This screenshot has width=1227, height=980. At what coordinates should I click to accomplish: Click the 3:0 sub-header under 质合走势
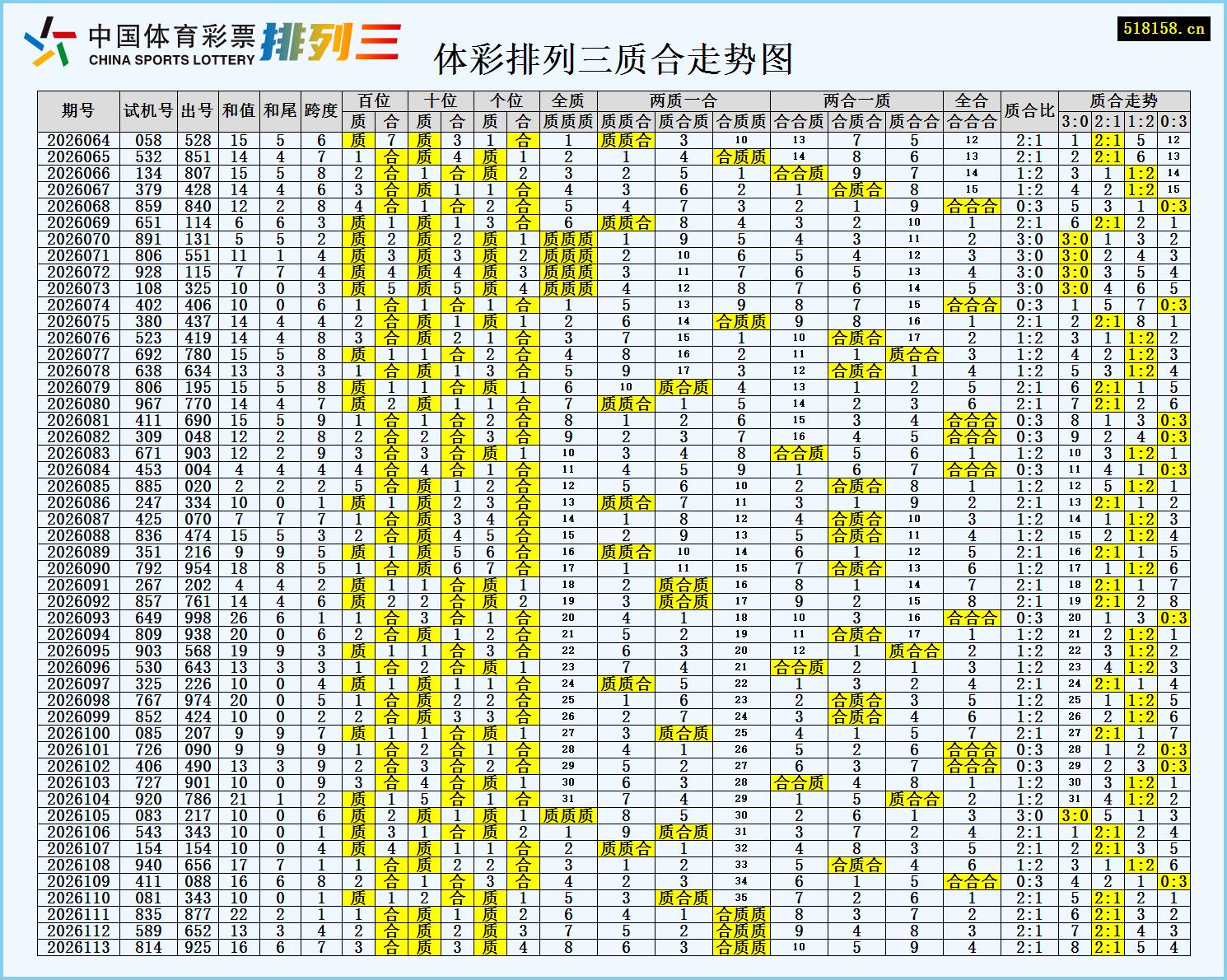1075,121
